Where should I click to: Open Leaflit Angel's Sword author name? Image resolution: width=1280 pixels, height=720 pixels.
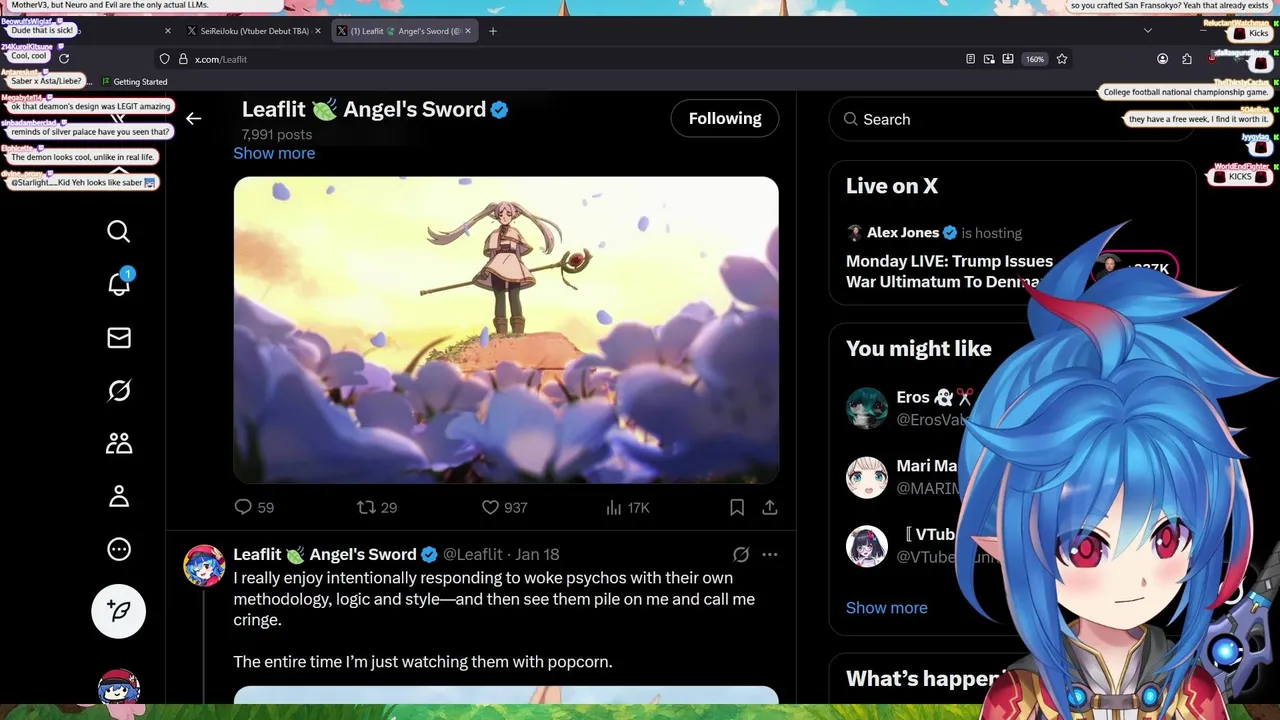(325, 554)
